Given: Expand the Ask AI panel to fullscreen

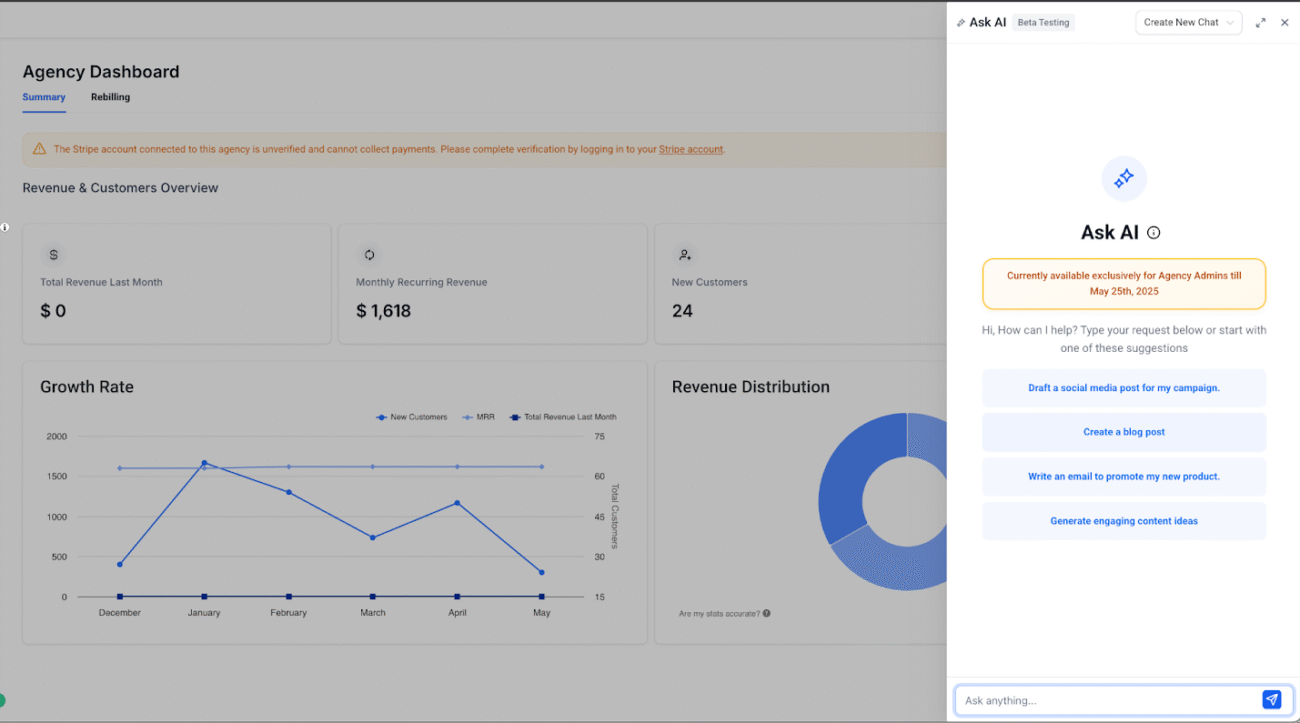Looking at the screenshot, I should [x=1260, y=22].
